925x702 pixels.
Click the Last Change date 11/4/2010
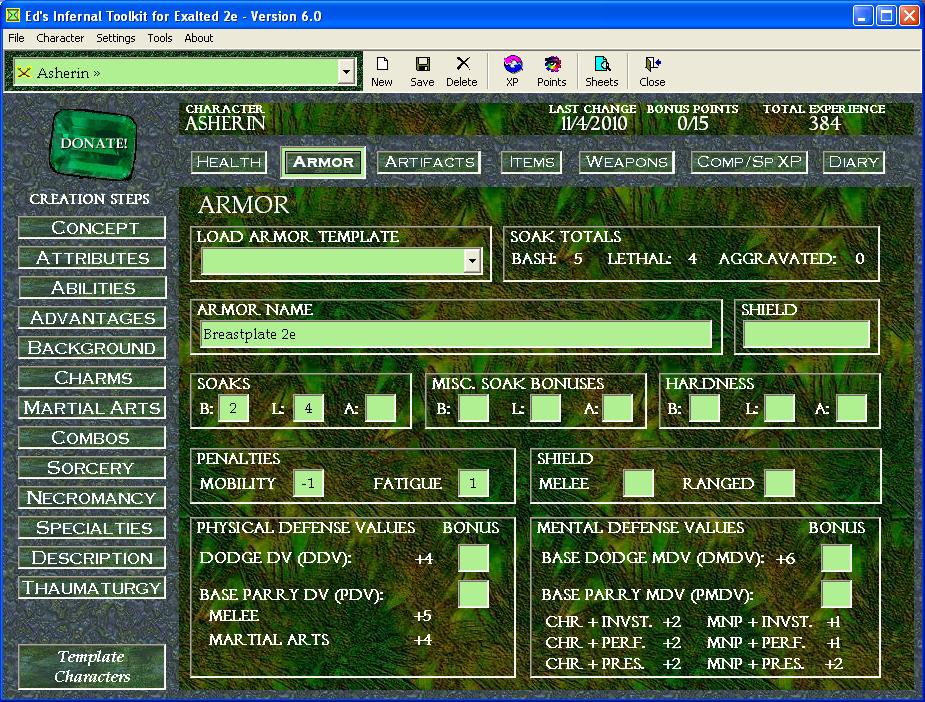(x=593, y=124)
